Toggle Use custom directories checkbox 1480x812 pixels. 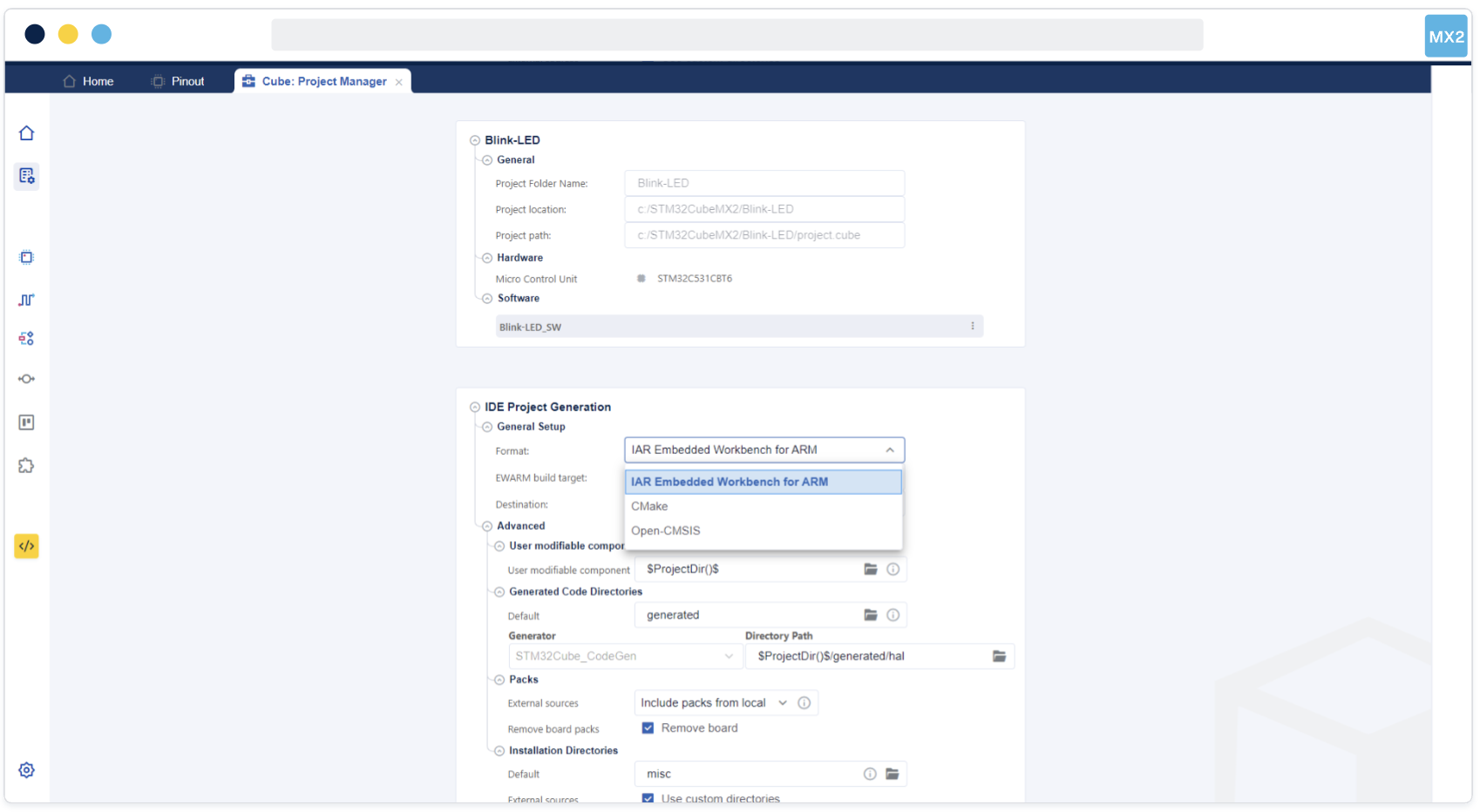(648, 798)
